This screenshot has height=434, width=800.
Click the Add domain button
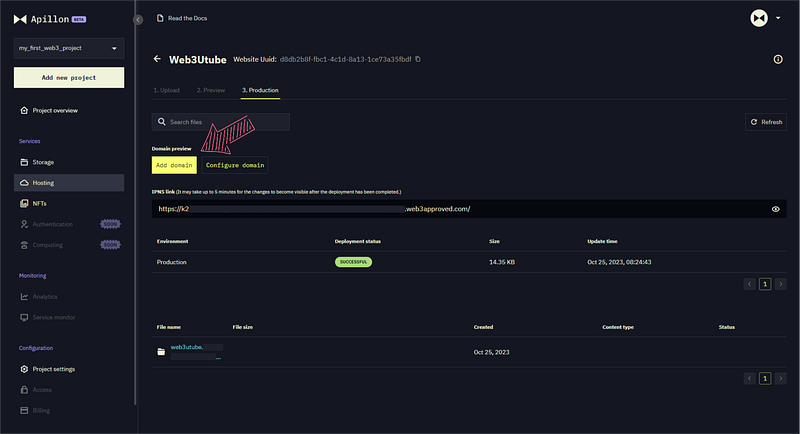click(174, 165)
